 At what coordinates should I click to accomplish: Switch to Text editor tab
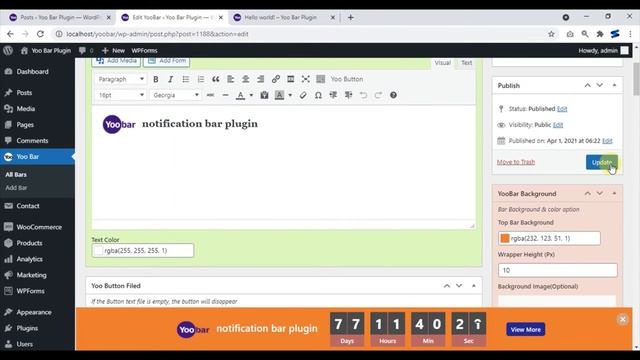467,63
